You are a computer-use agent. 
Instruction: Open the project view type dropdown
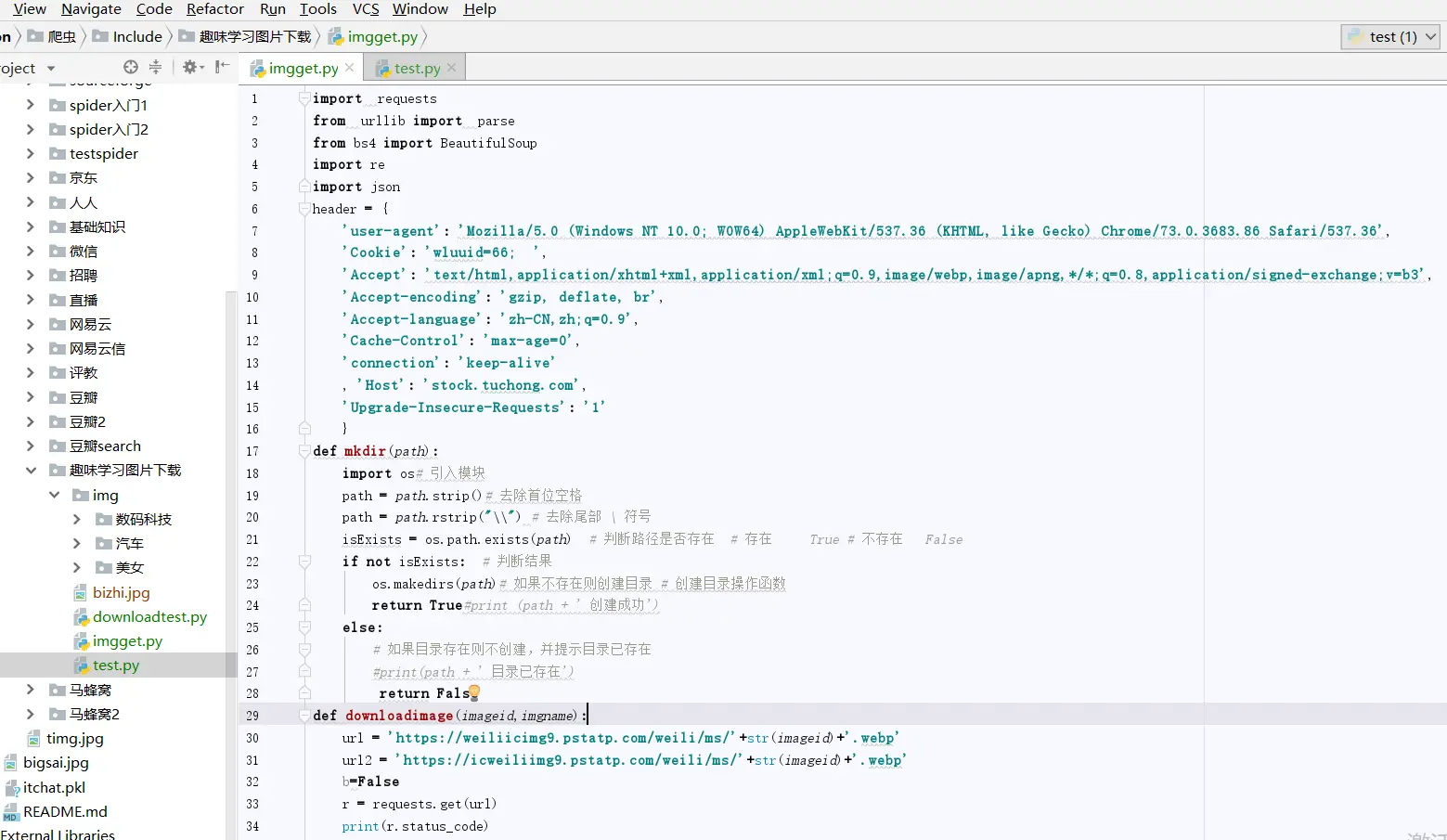coord(51,68)
